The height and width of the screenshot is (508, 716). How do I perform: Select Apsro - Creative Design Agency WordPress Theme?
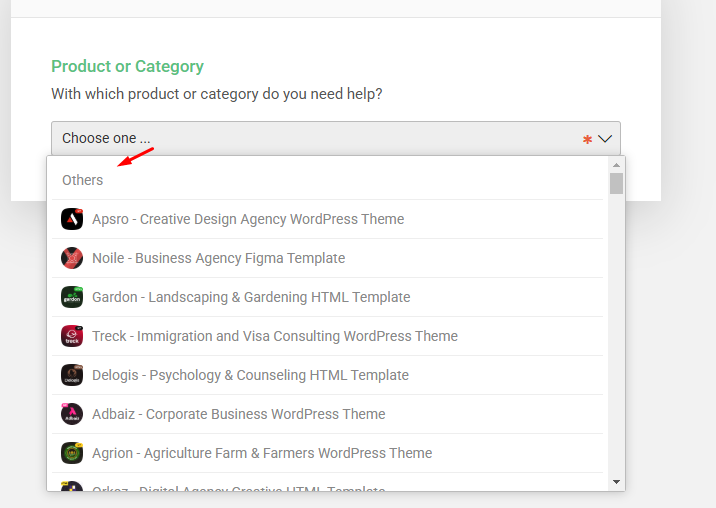327,219
